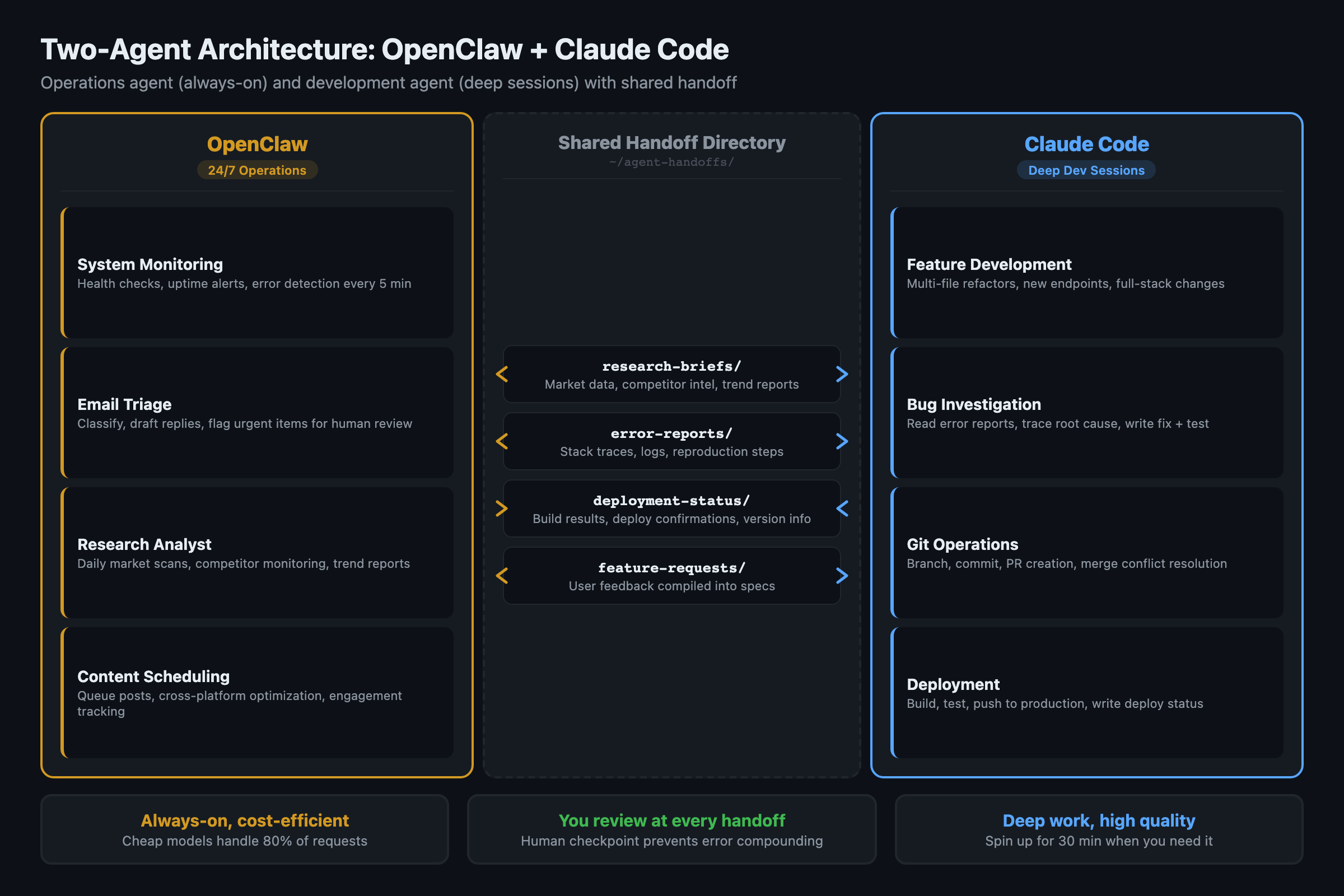The image size is (1344, 896).
Task: Click blue right chevron beside feature-requests/
Action: pyautogui.click(x=842, y=576)
